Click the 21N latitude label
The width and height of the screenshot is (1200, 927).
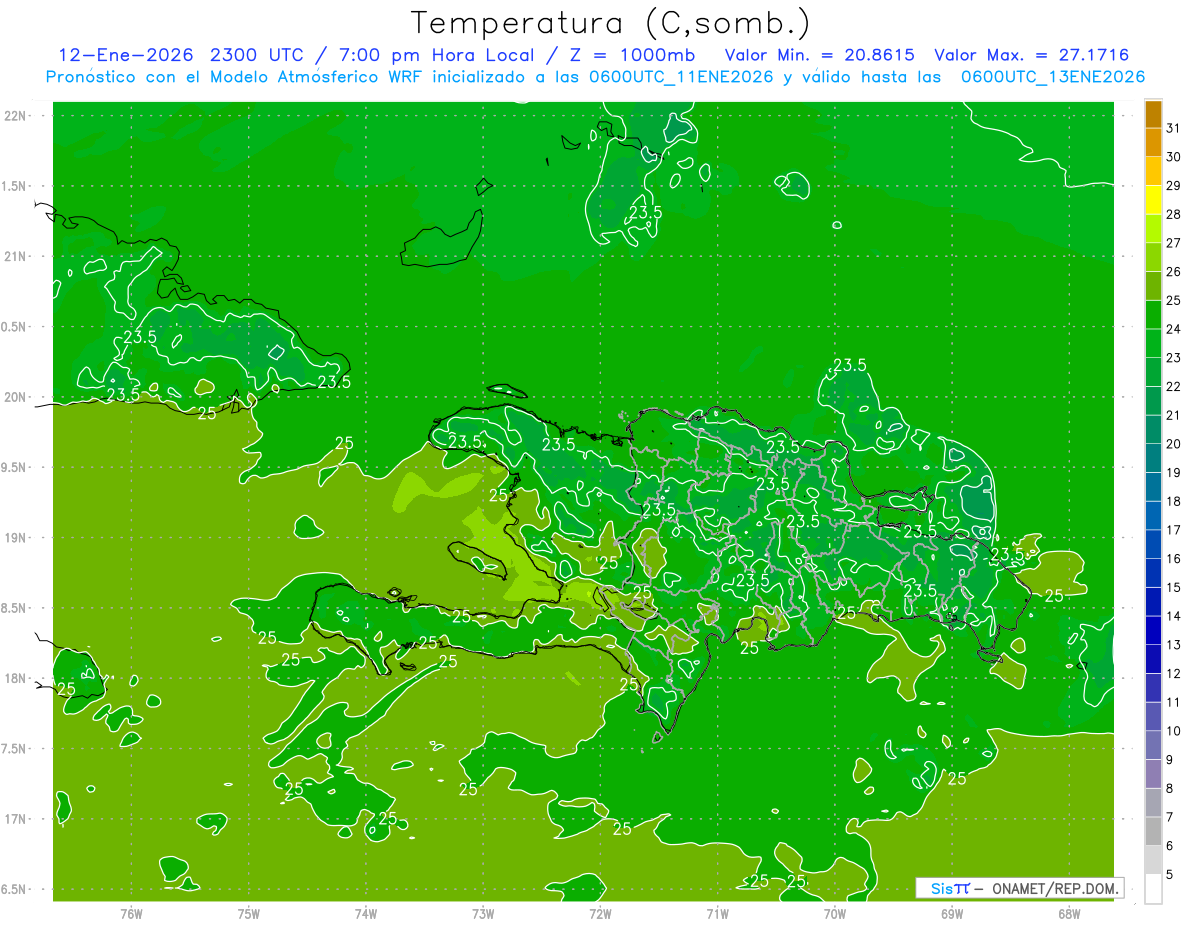(x=16, y=256)
